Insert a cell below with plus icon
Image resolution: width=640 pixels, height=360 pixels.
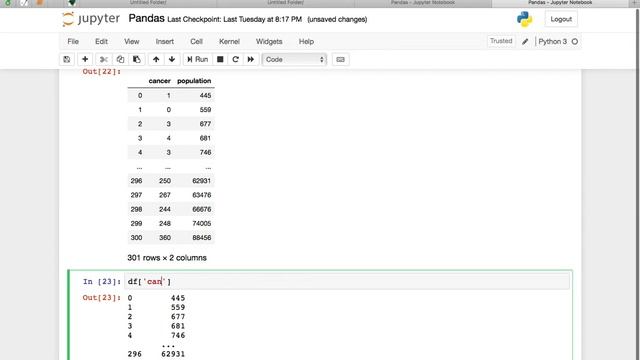pos(85,60)
